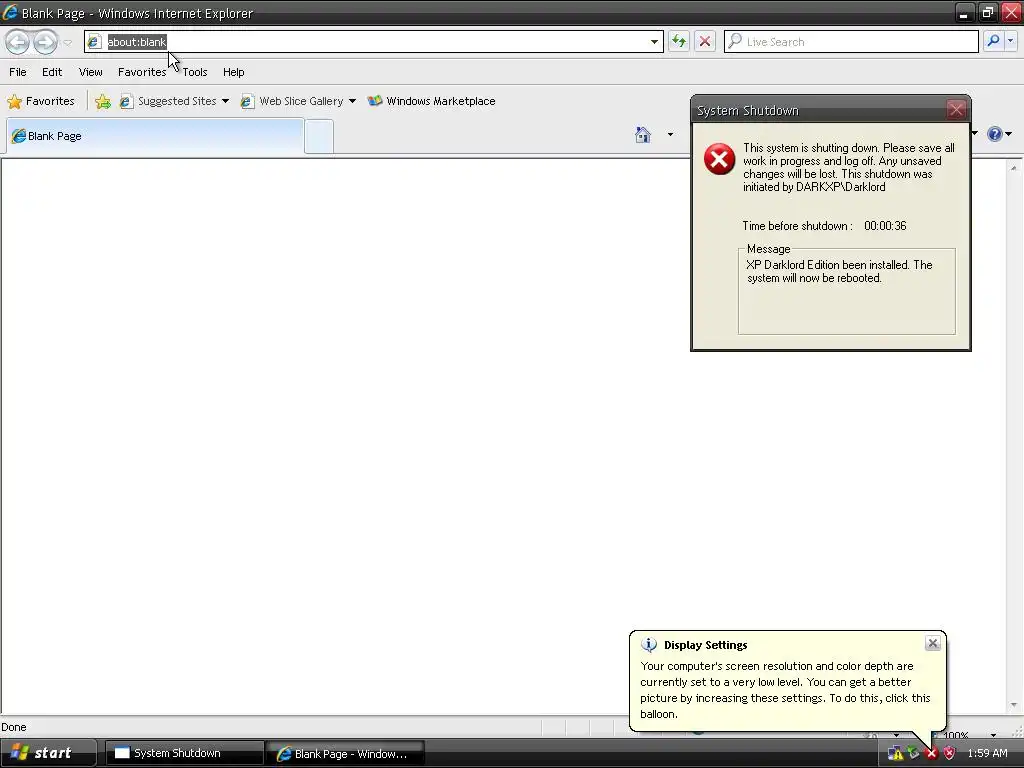Click the network warning tray icon
Image resolution: width=1024 pixels, height=768 pixels.
click(x=895, y=753)
